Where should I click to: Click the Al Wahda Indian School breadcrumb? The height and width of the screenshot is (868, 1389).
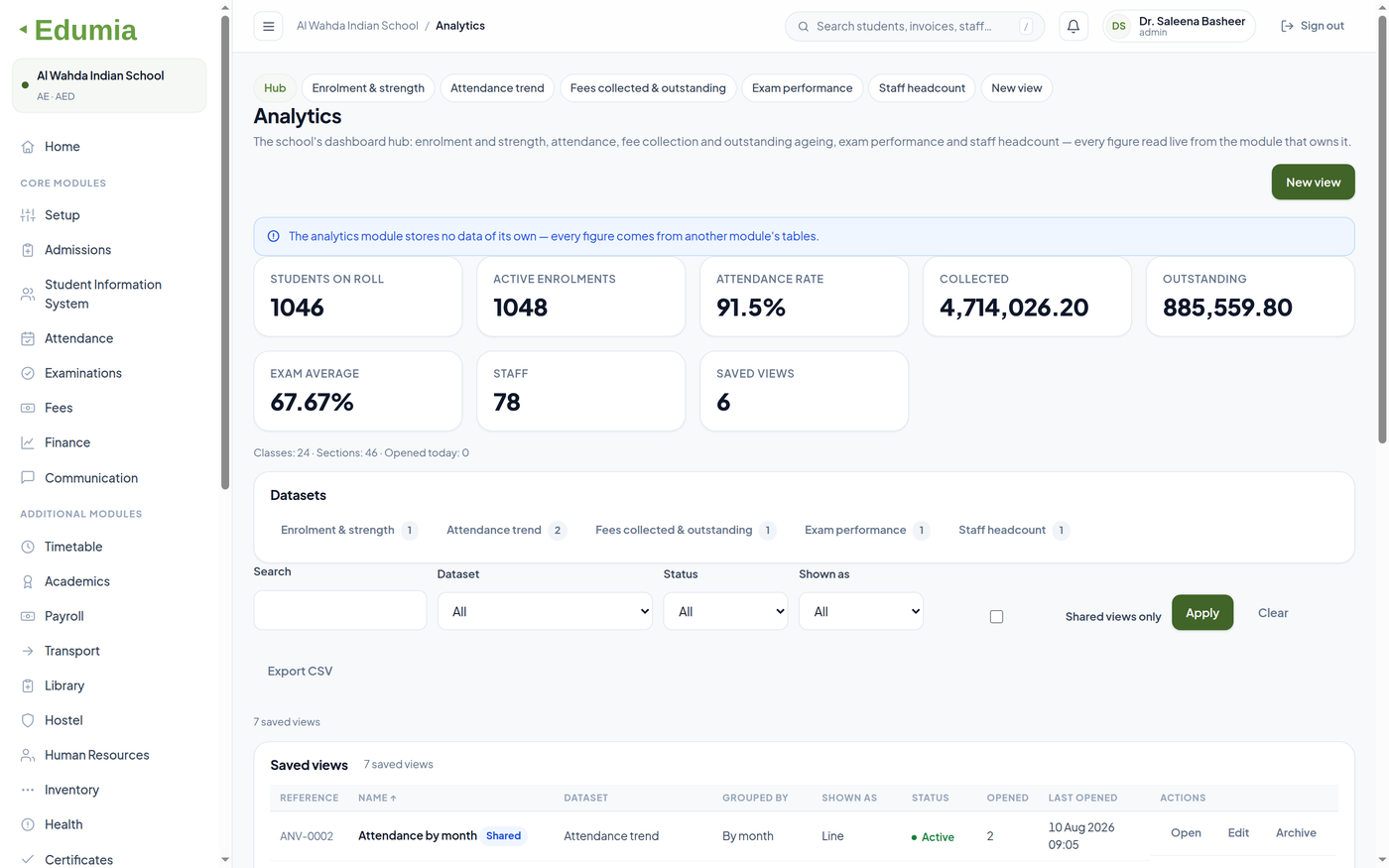click(357, 26)
